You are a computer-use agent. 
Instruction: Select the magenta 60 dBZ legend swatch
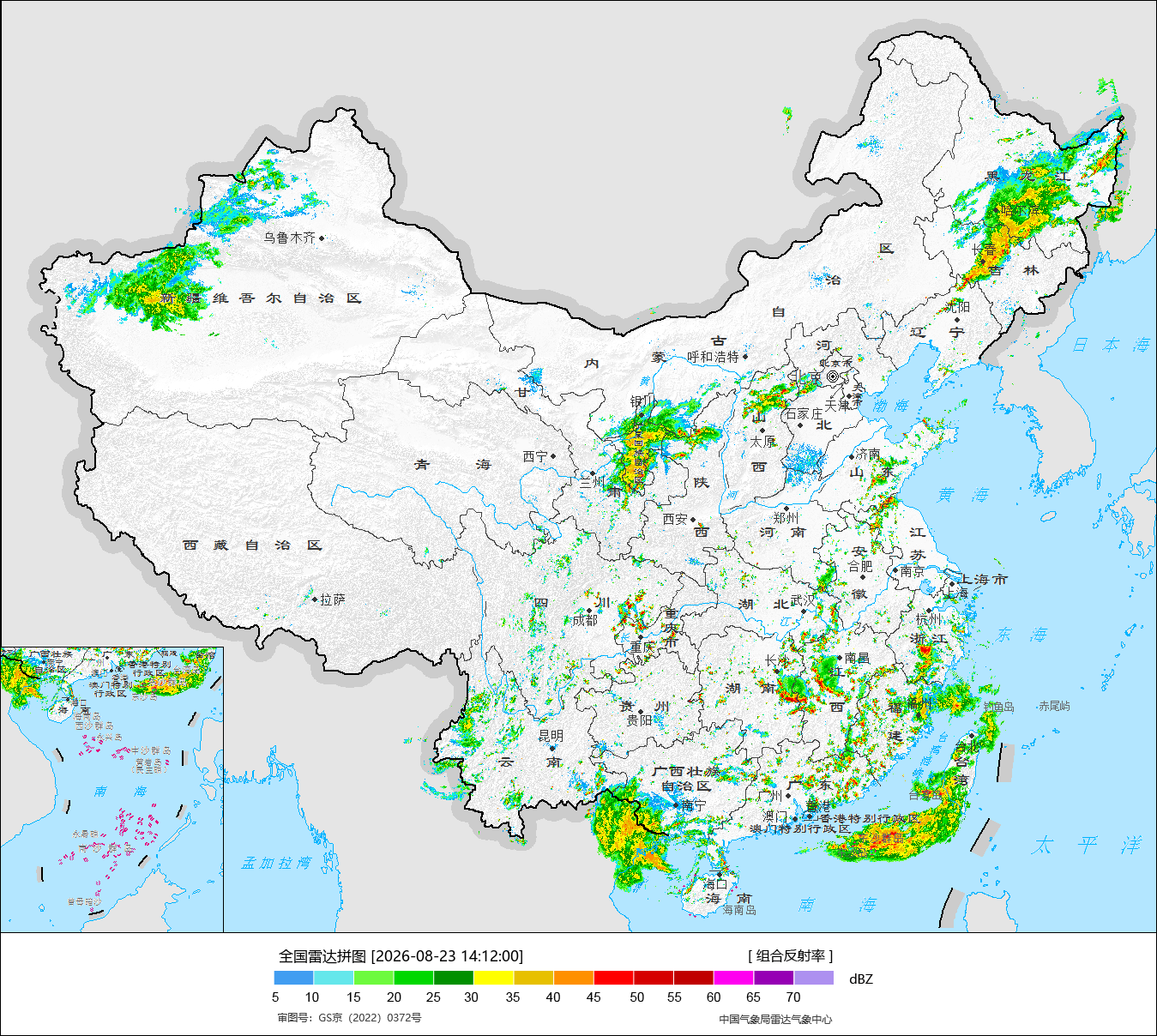pos(734,978)
